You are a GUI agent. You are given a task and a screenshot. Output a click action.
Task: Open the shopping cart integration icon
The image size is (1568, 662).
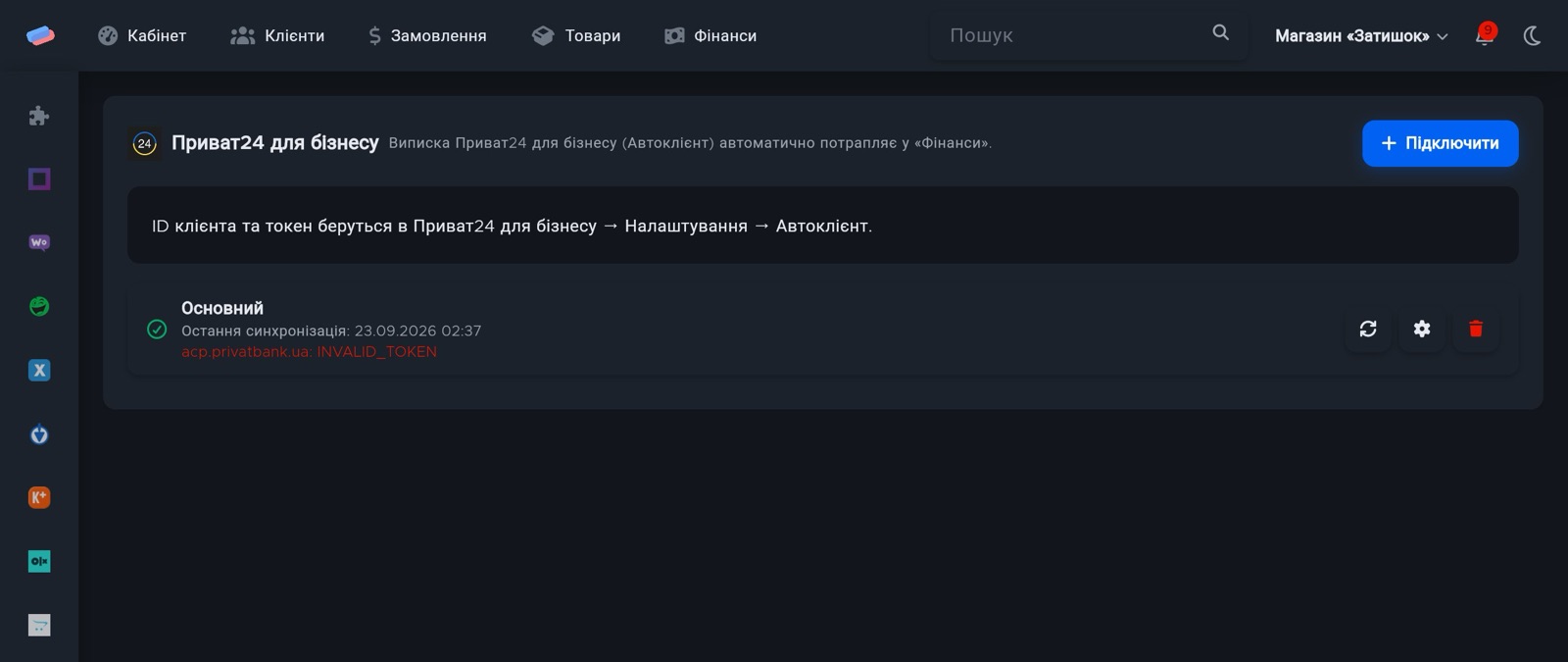39,625
